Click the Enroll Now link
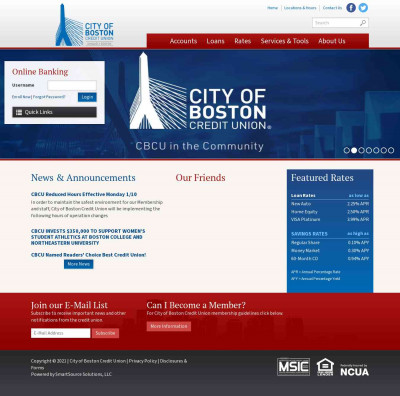This screenshot has width=400, height=396. click(x=21, y=97)
